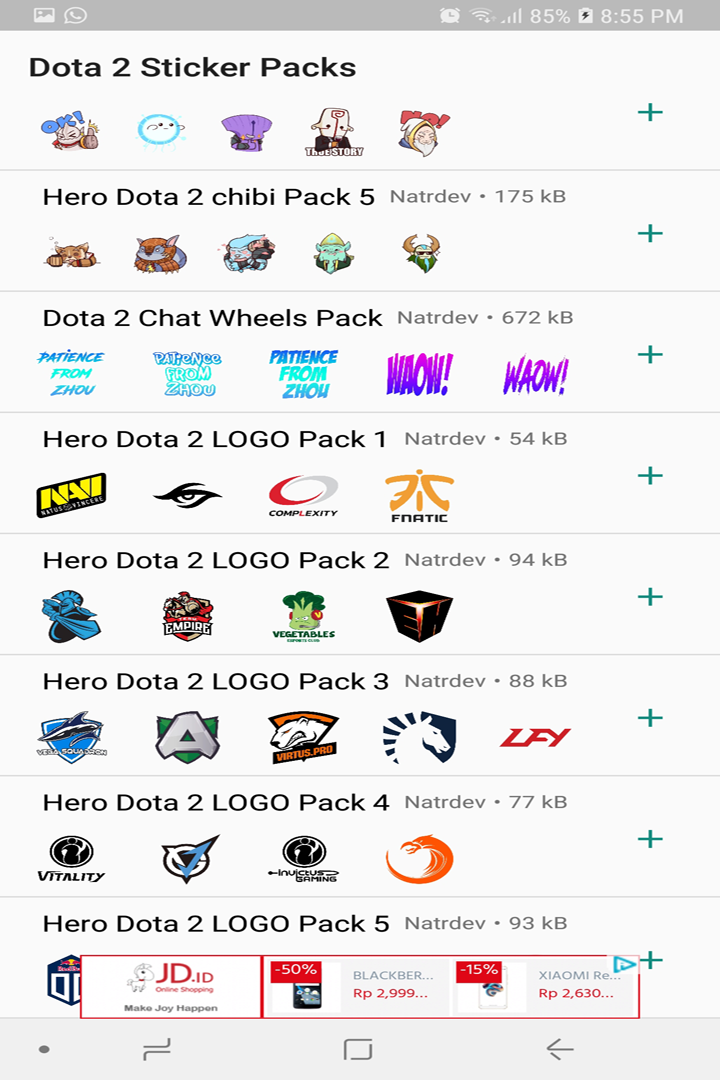Tap the LFY logo sticker
This screenshot has width=720, height=1080.
pyautogui.click(x=535, y=738)
